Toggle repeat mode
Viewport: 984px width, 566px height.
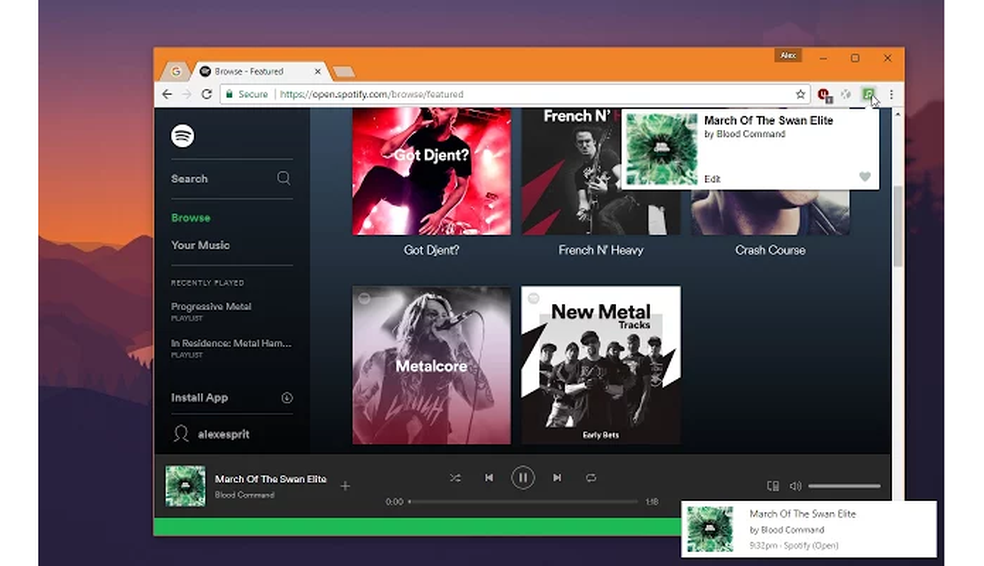tap(591, 478)
